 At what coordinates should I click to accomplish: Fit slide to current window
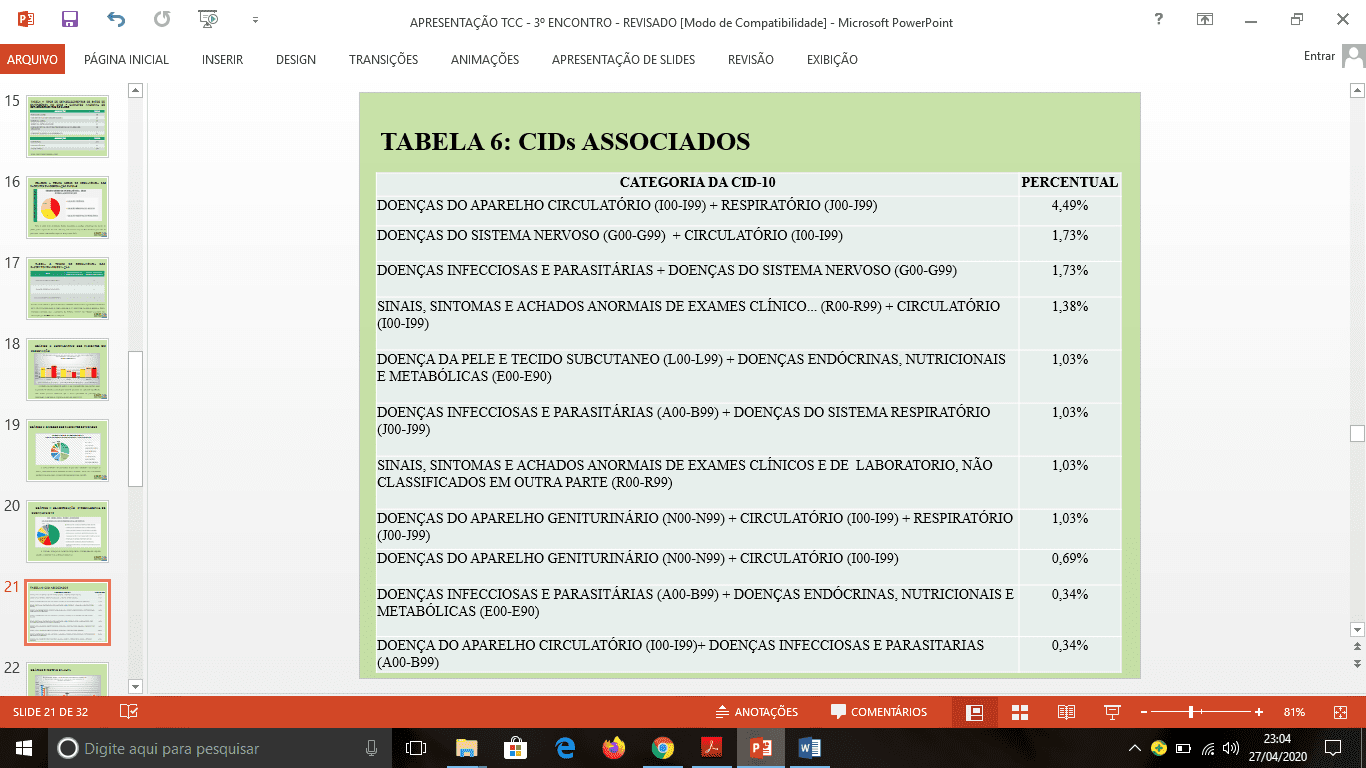coord(1340,712)
